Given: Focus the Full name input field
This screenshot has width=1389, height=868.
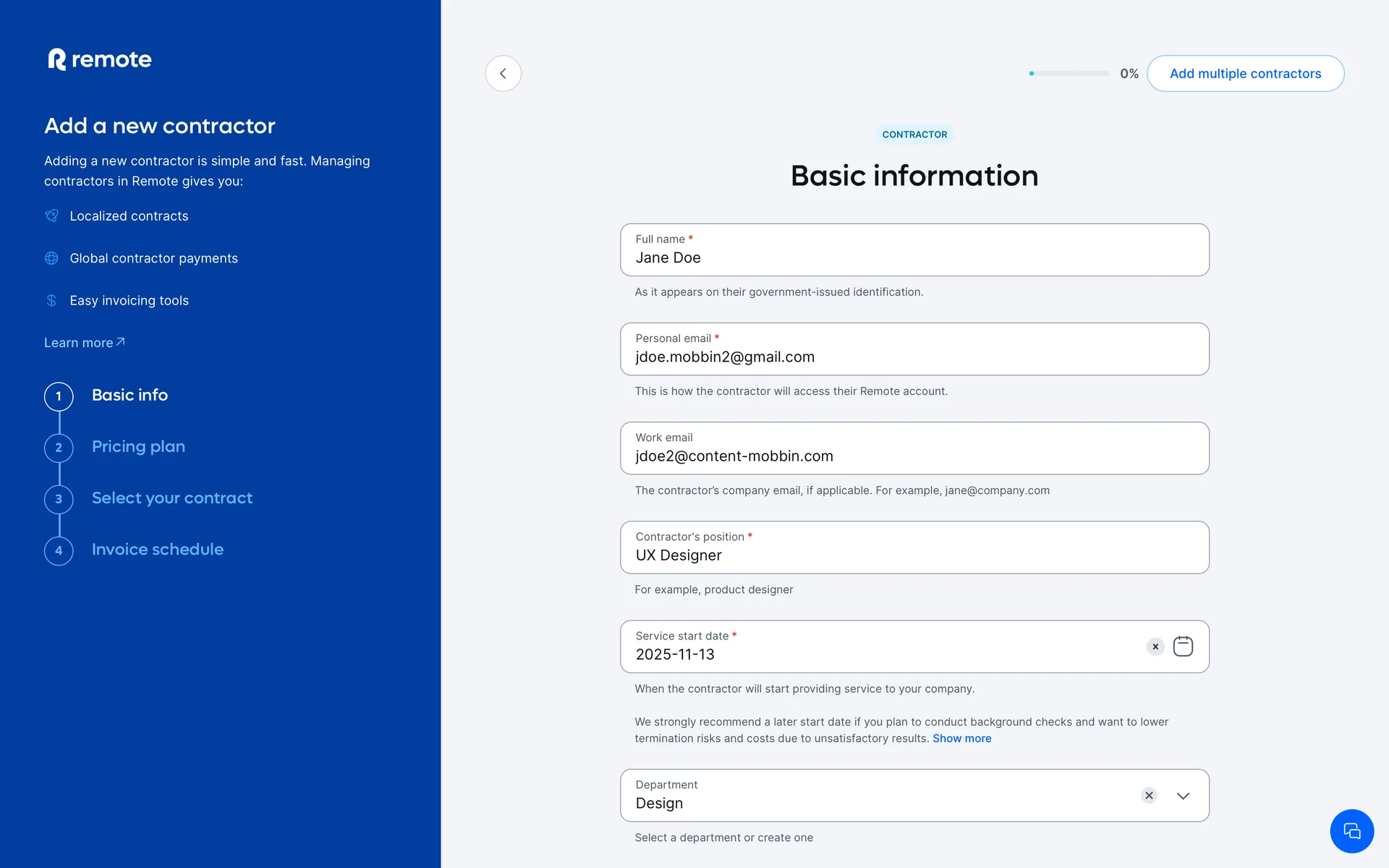Looking at the screenshot, I should [914, 258].
